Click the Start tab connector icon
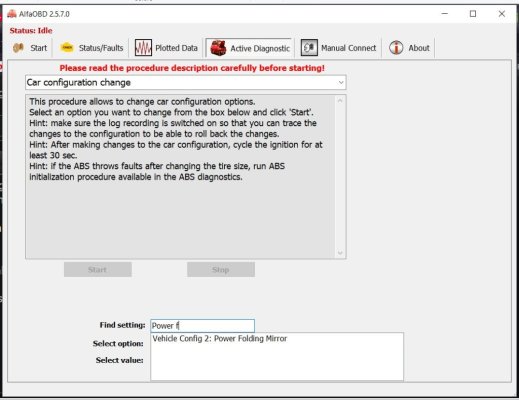519x400 pixels. click(x=18, y=48)
